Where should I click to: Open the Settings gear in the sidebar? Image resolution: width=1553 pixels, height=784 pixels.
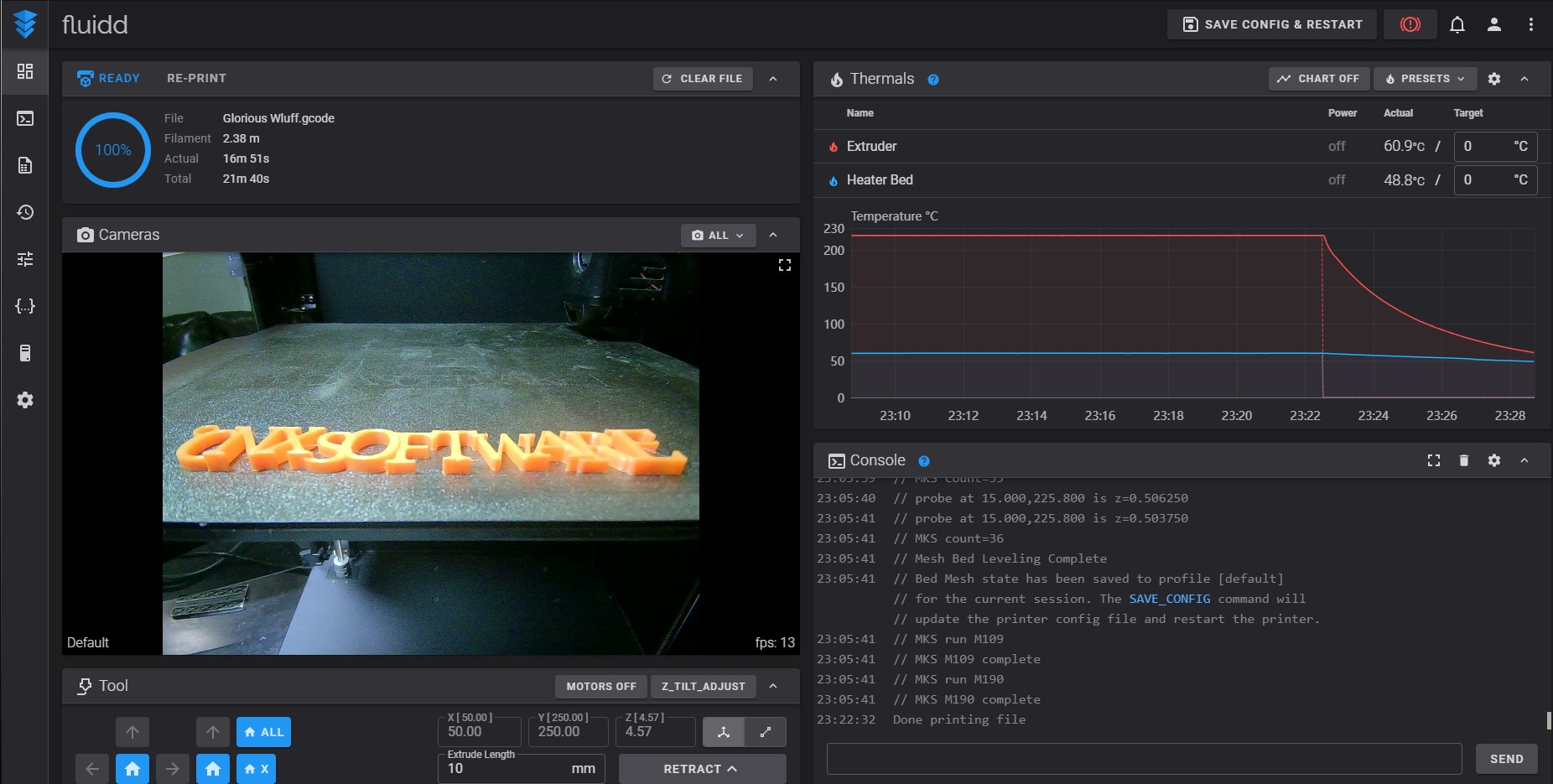25,400
